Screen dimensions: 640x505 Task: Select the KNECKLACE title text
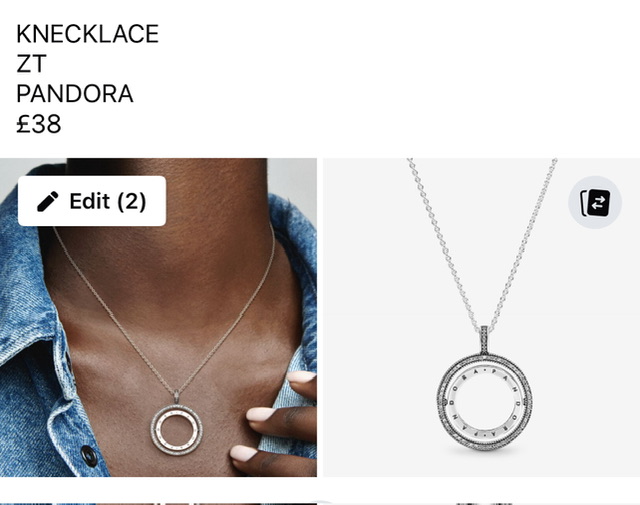[87, 34]
